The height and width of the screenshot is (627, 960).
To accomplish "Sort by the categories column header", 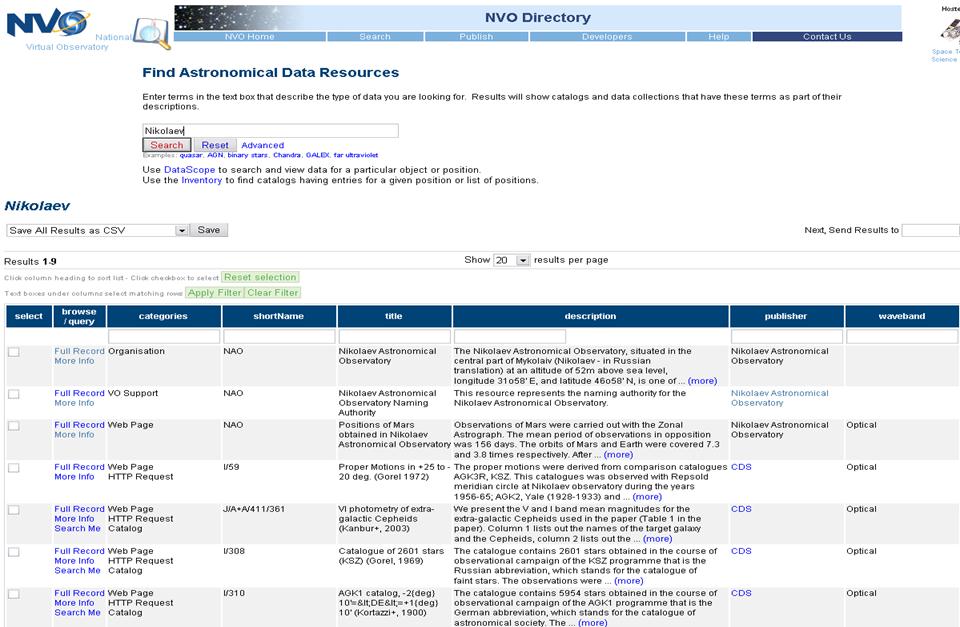I will click(x=163, y=316).
